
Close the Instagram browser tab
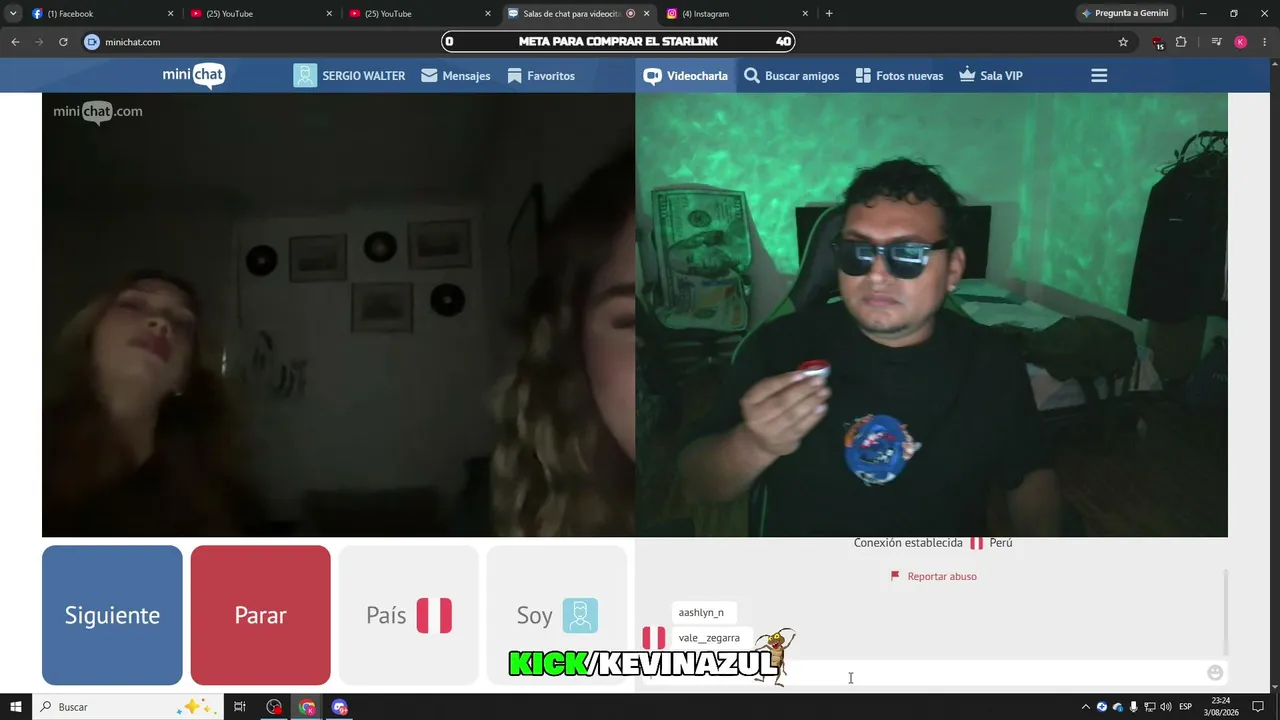805,14
